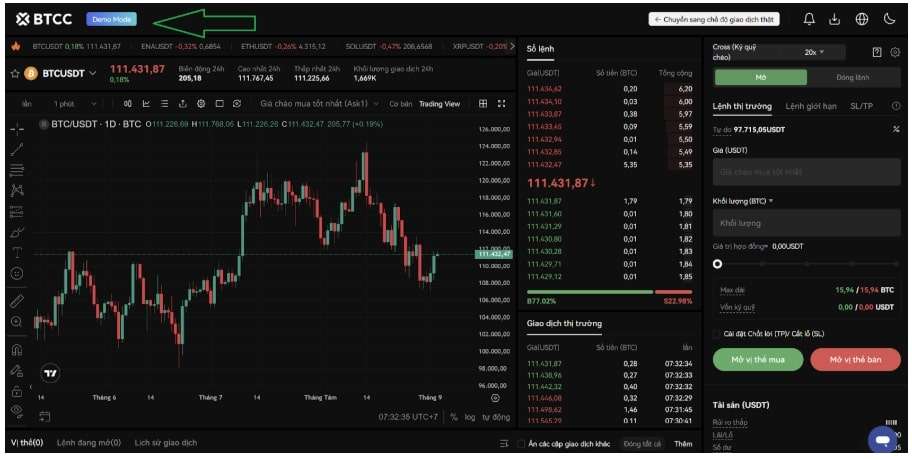Click Chuyển sang chế độ giao dịch thật
This screenshot has height=460, width=912.
(x=712, y=19)
